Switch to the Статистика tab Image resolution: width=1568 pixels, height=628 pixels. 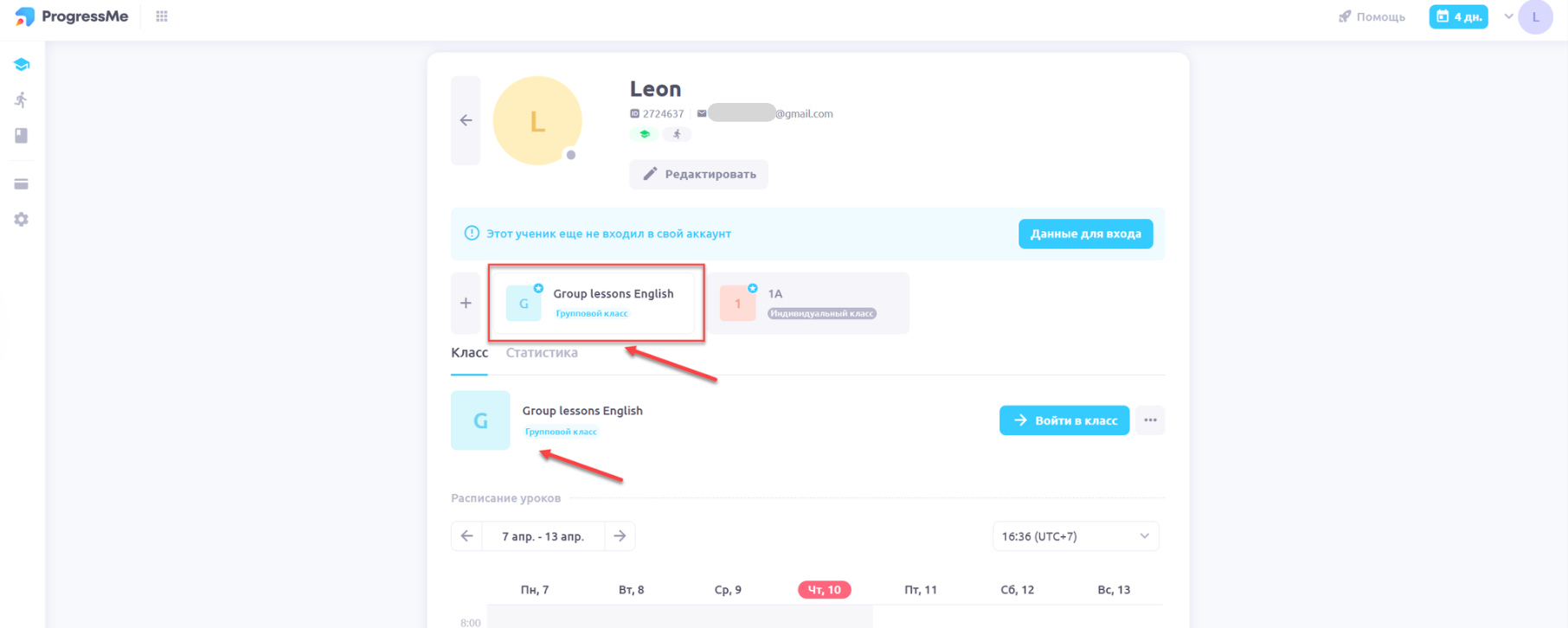point(542,353)
